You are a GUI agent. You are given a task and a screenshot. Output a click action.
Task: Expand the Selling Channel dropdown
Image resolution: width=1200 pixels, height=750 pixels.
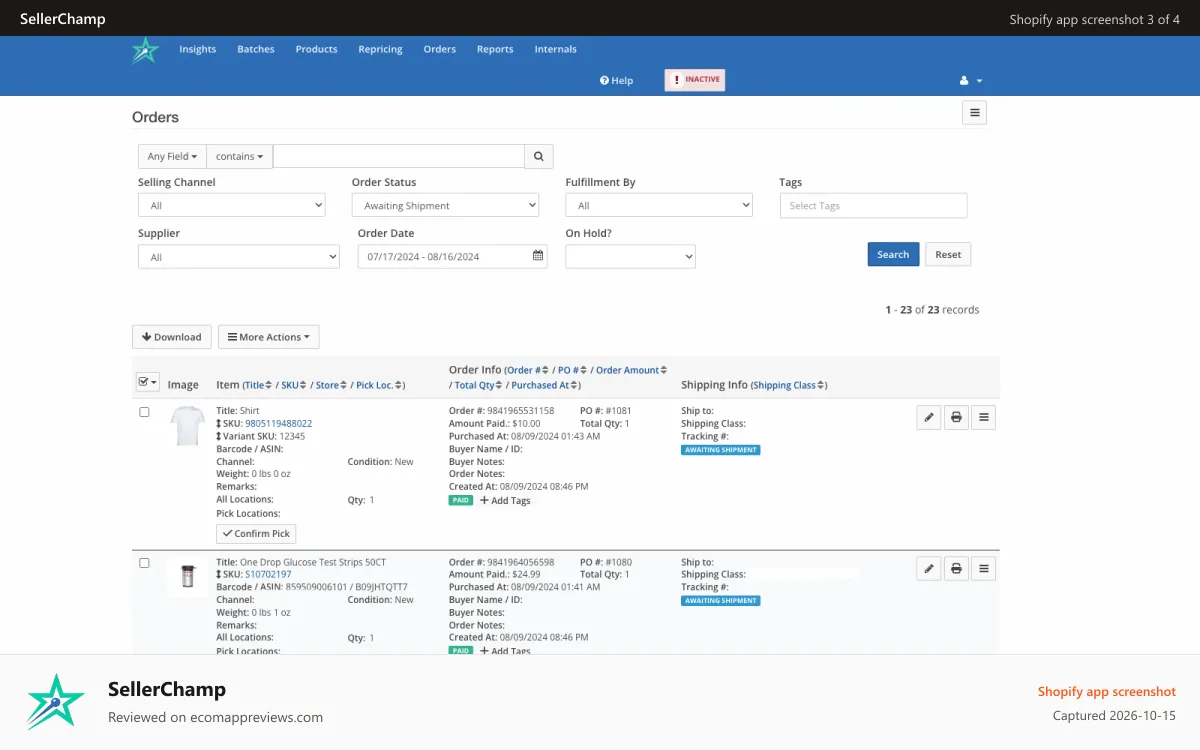pyautogui.click(x=232, y=205)
